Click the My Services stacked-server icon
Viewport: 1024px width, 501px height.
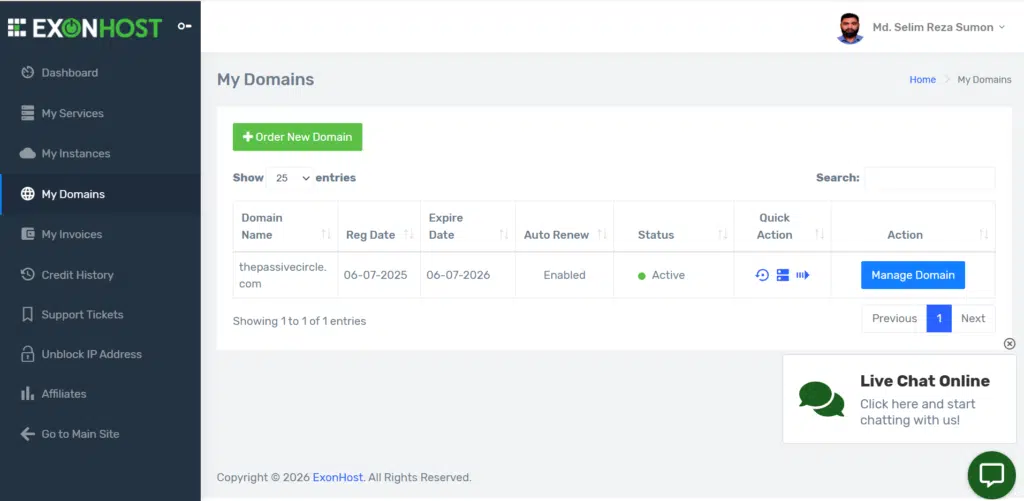coord(27,113)
